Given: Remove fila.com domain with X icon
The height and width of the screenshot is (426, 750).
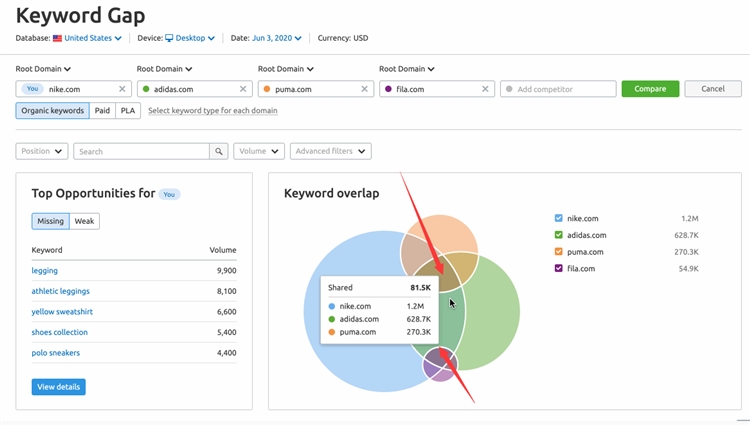Looking at the screenshot, I should [485, 89].
